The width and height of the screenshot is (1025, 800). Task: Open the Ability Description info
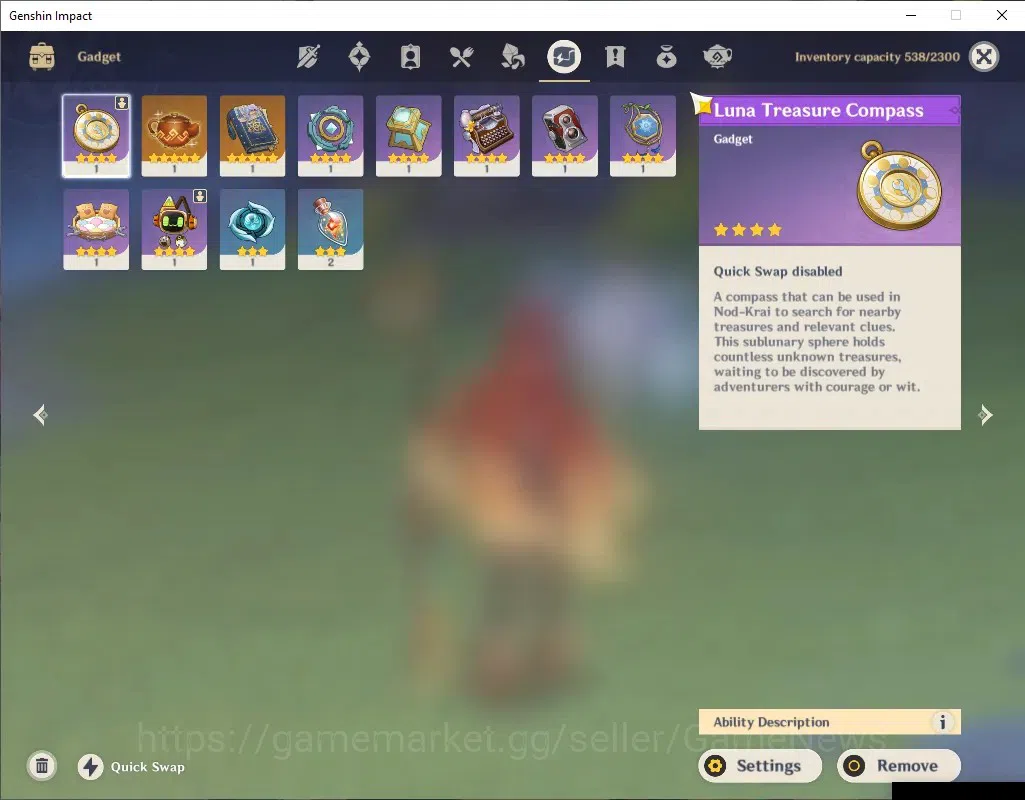pos(830,722)
